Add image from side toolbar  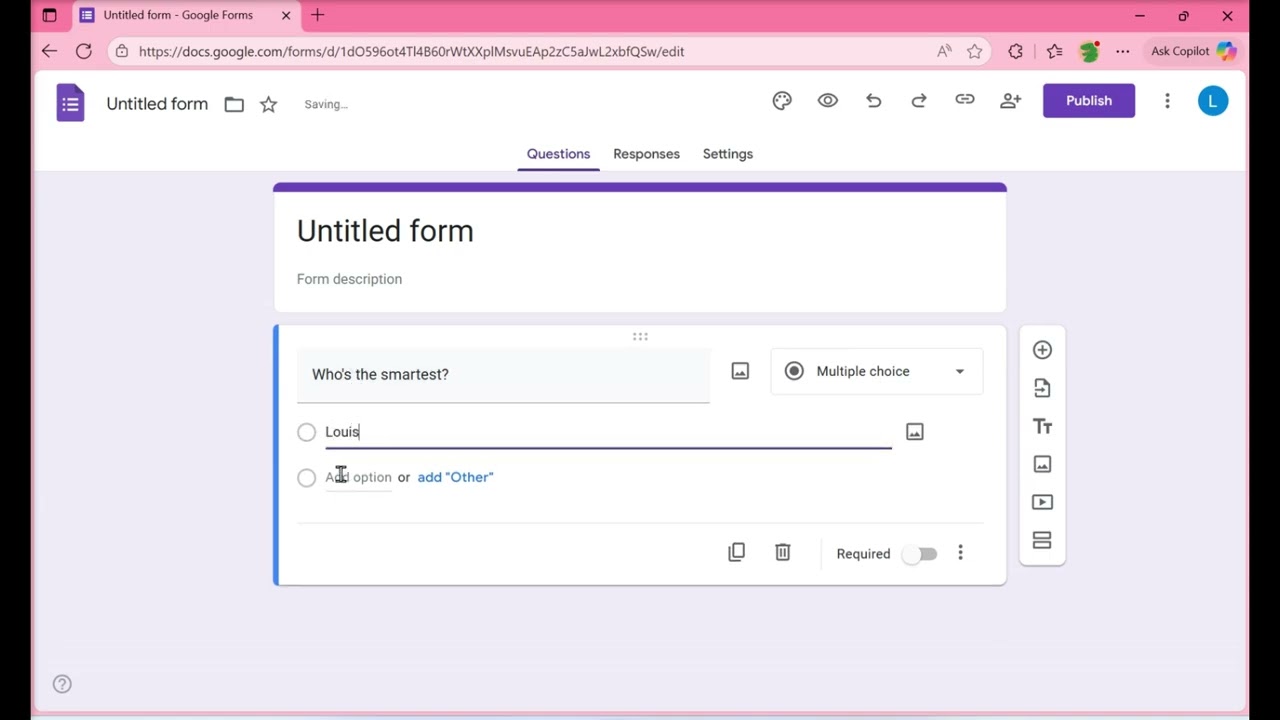[x=1042, y=464]
